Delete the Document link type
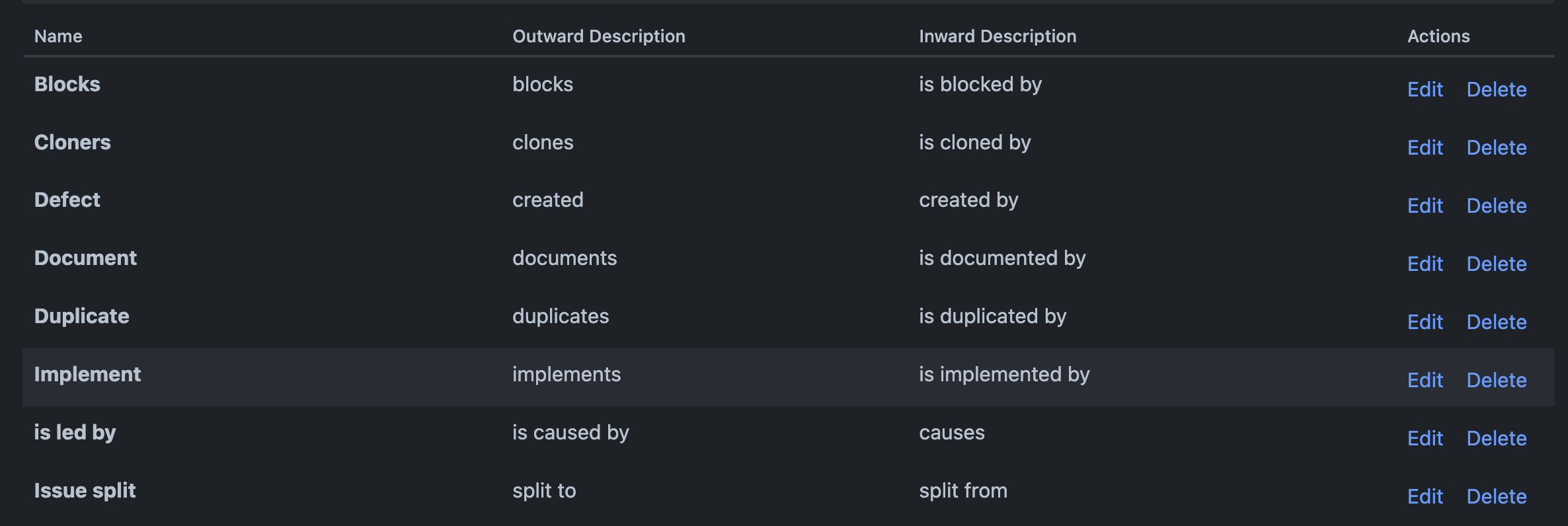This screenshot has width=1568, height=526. pyautogui.click(x=1497, y=264)
